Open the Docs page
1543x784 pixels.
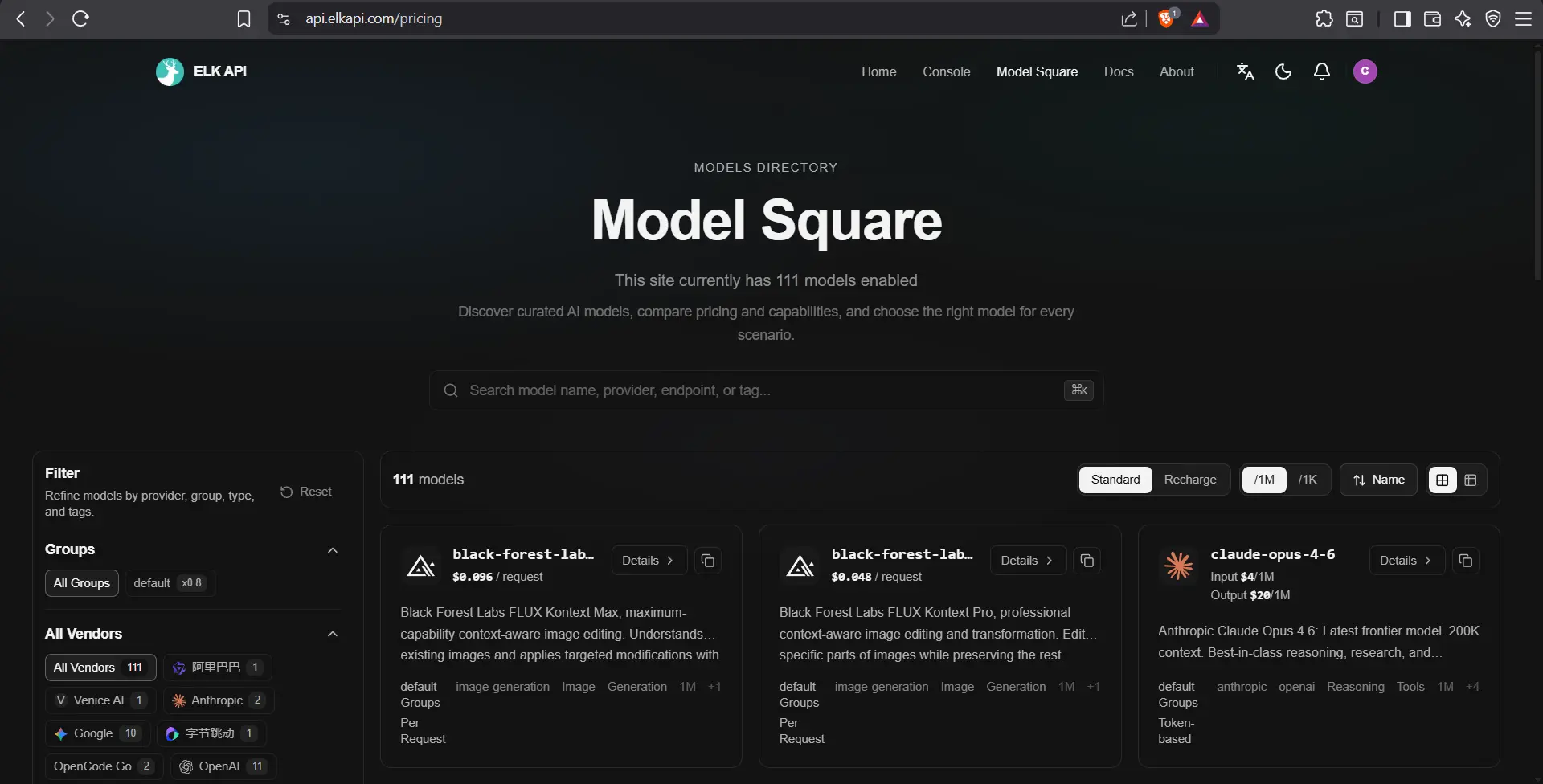point(1119,71)
